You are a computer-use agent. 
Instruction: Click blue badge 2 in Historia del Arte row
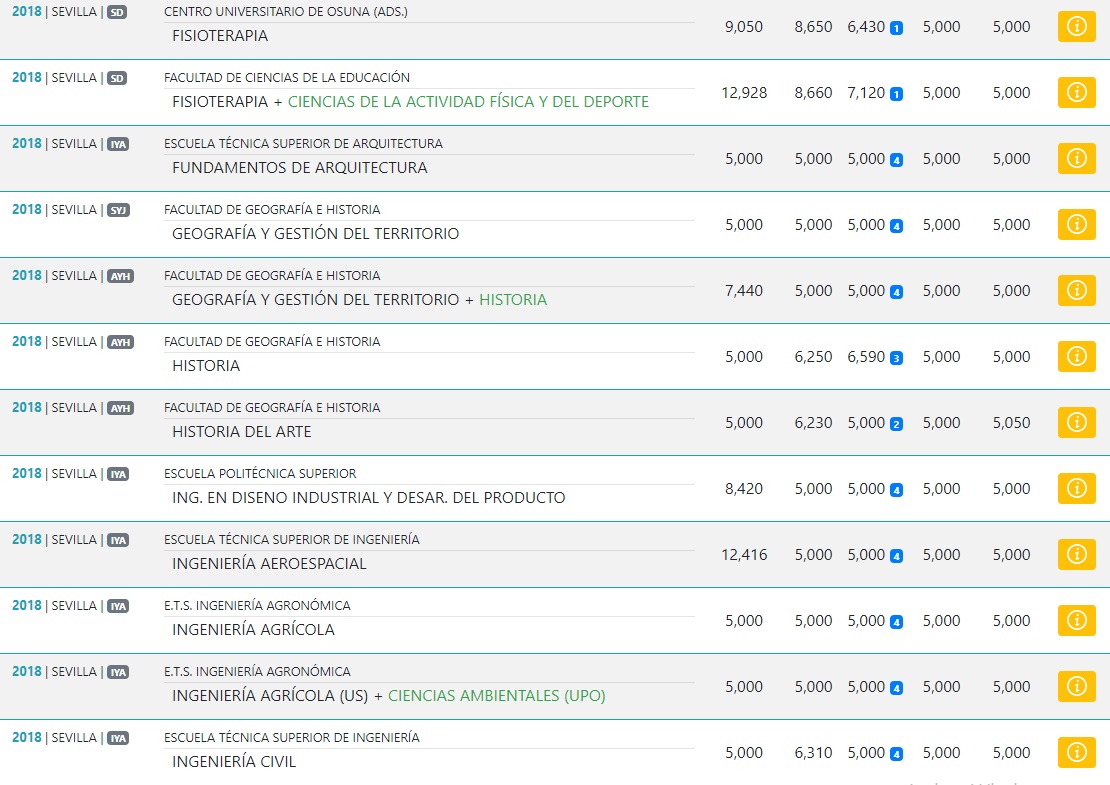click(x=896, y=424)
